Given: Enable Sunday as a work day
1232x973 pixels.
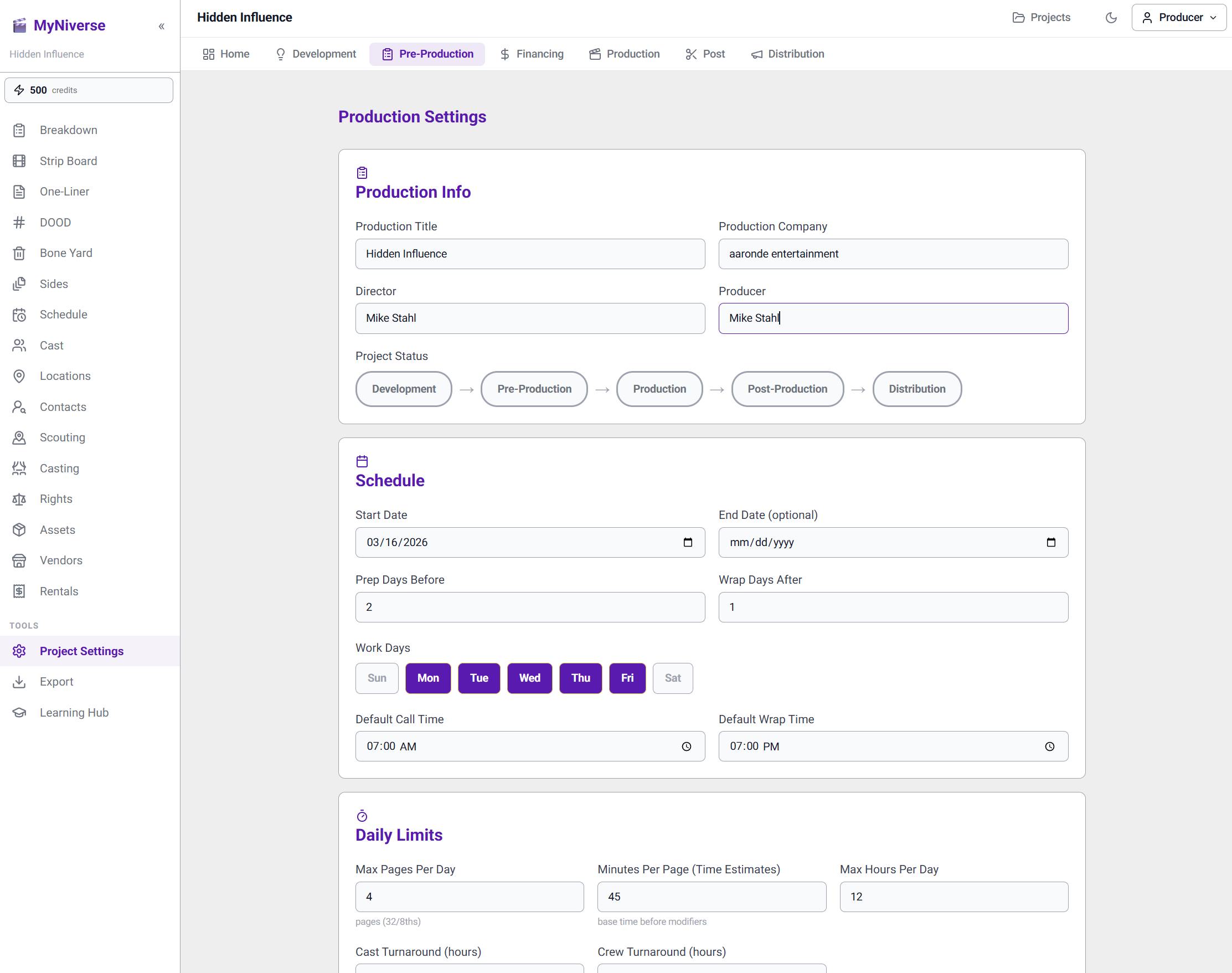Looking at the screenshot, I should point(377,678).
